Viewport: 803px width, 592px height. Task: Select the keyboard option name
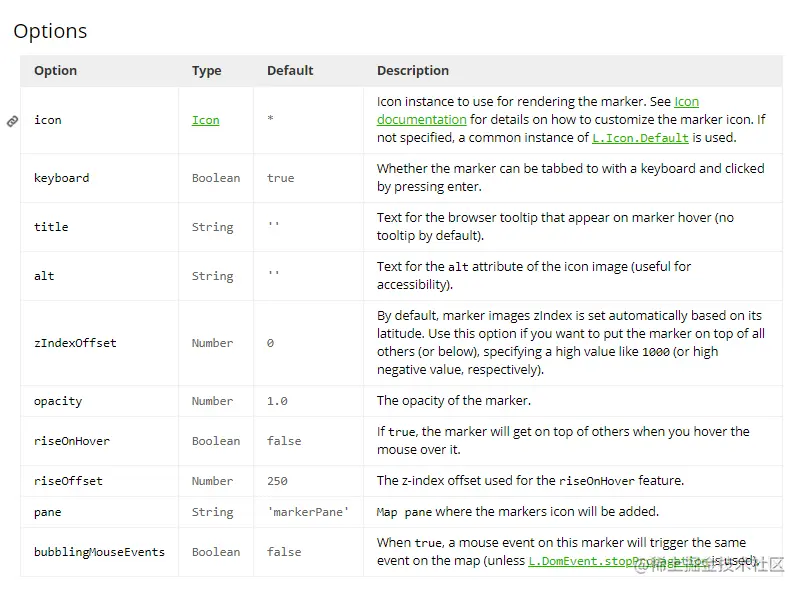tap(61, 178)
